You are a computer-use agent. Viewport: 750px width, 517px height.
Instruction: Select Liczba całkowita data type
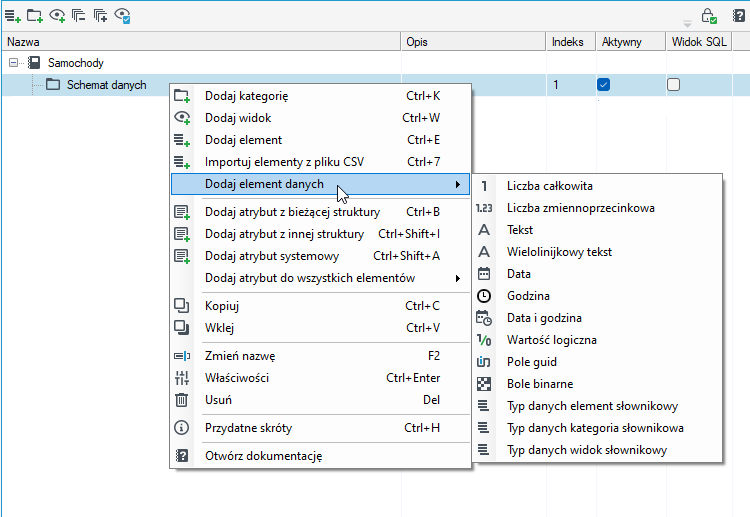[597, 186]
